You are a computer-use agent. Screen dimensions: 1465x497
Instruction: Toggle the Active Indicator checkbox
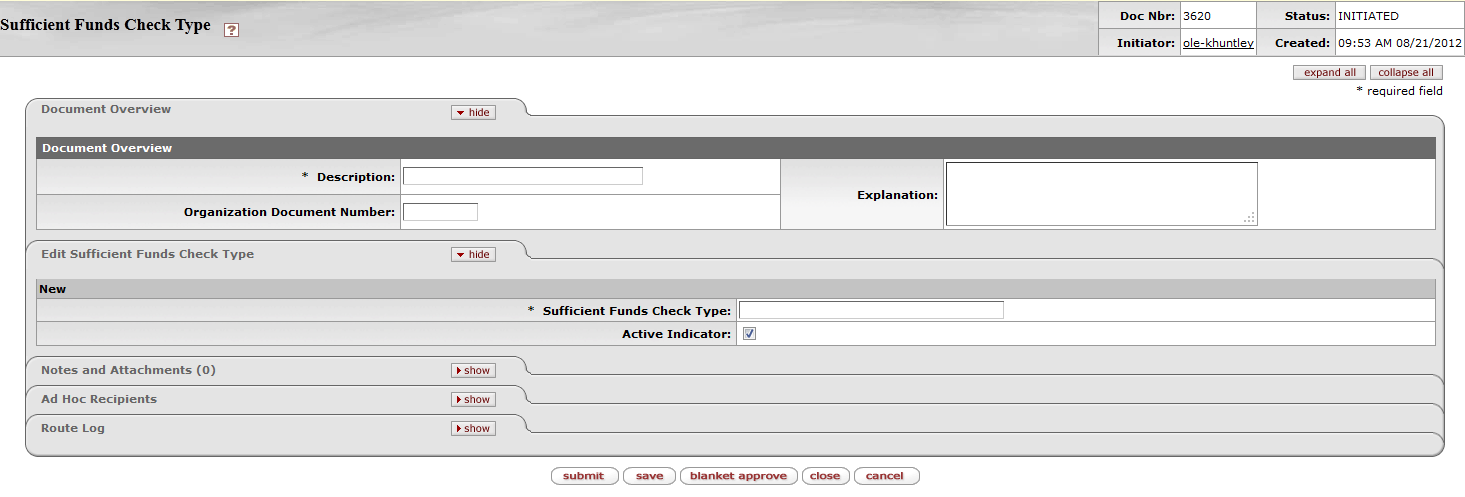749,334
